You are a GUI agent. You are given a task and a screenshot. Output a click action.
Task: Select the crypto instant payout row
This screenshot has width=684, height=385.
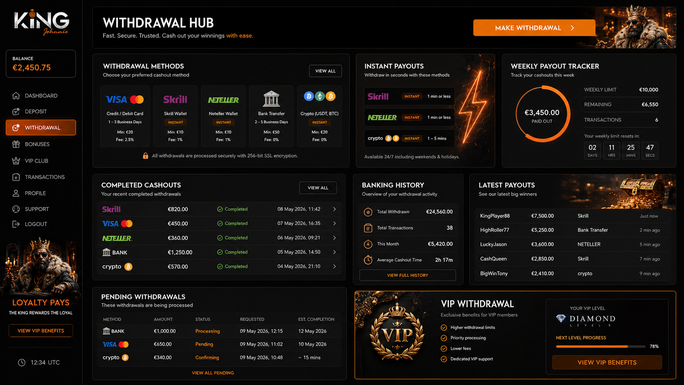[409, 138]
